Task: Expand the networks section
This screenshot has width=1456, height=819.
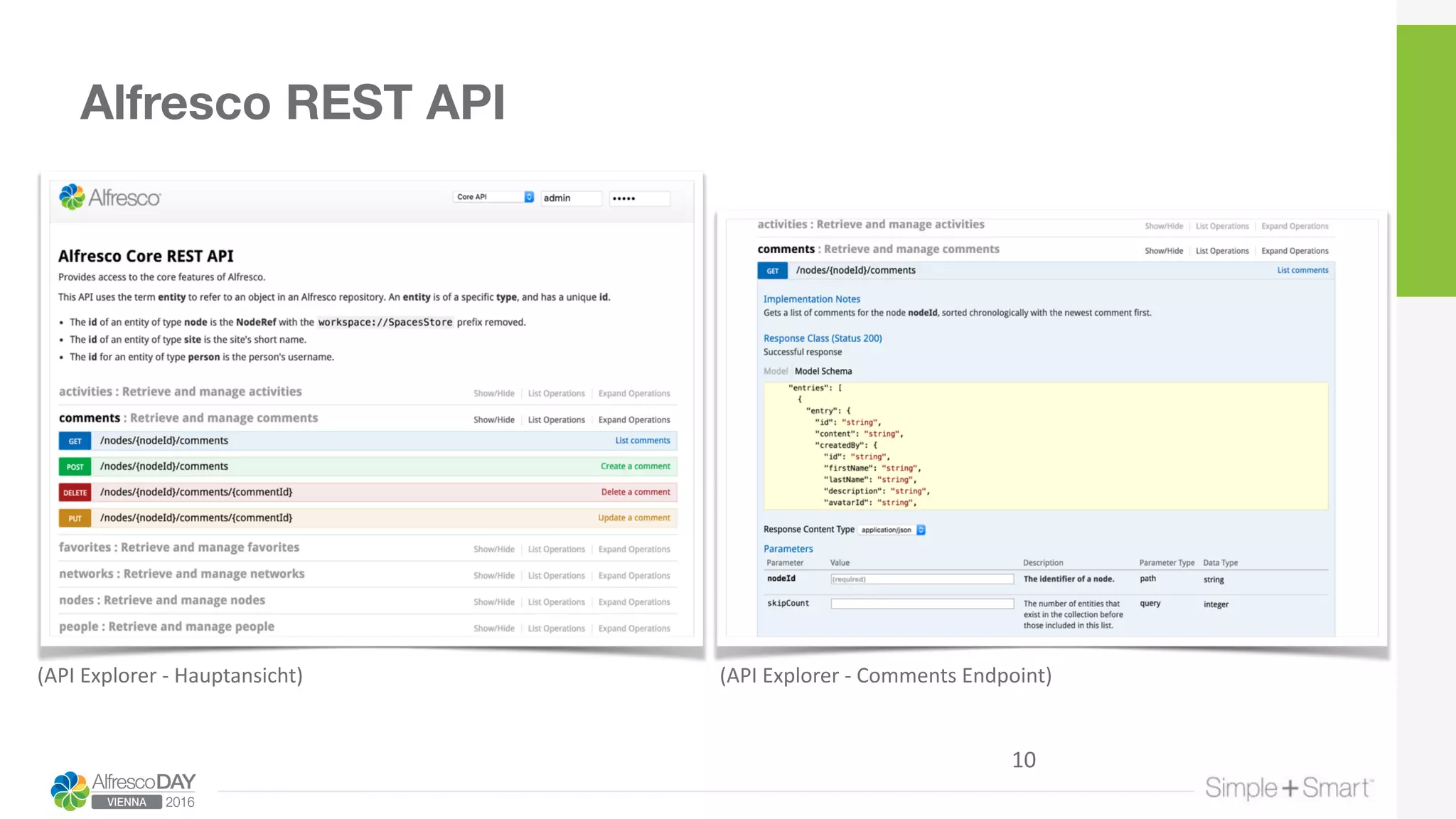Action: tap(181, 574)
